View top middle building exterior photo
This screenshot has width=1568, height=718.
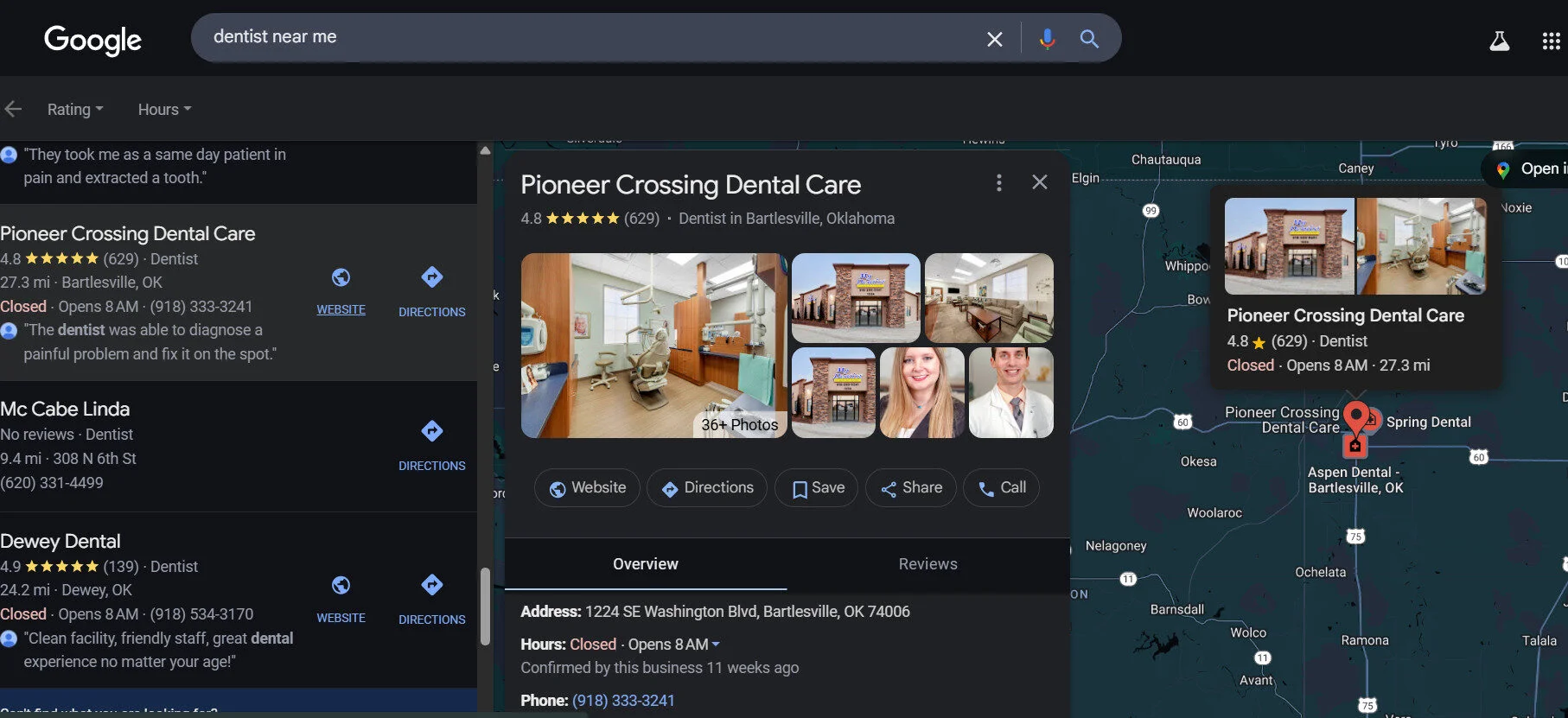pyautogui.click(x=856, y=298)
